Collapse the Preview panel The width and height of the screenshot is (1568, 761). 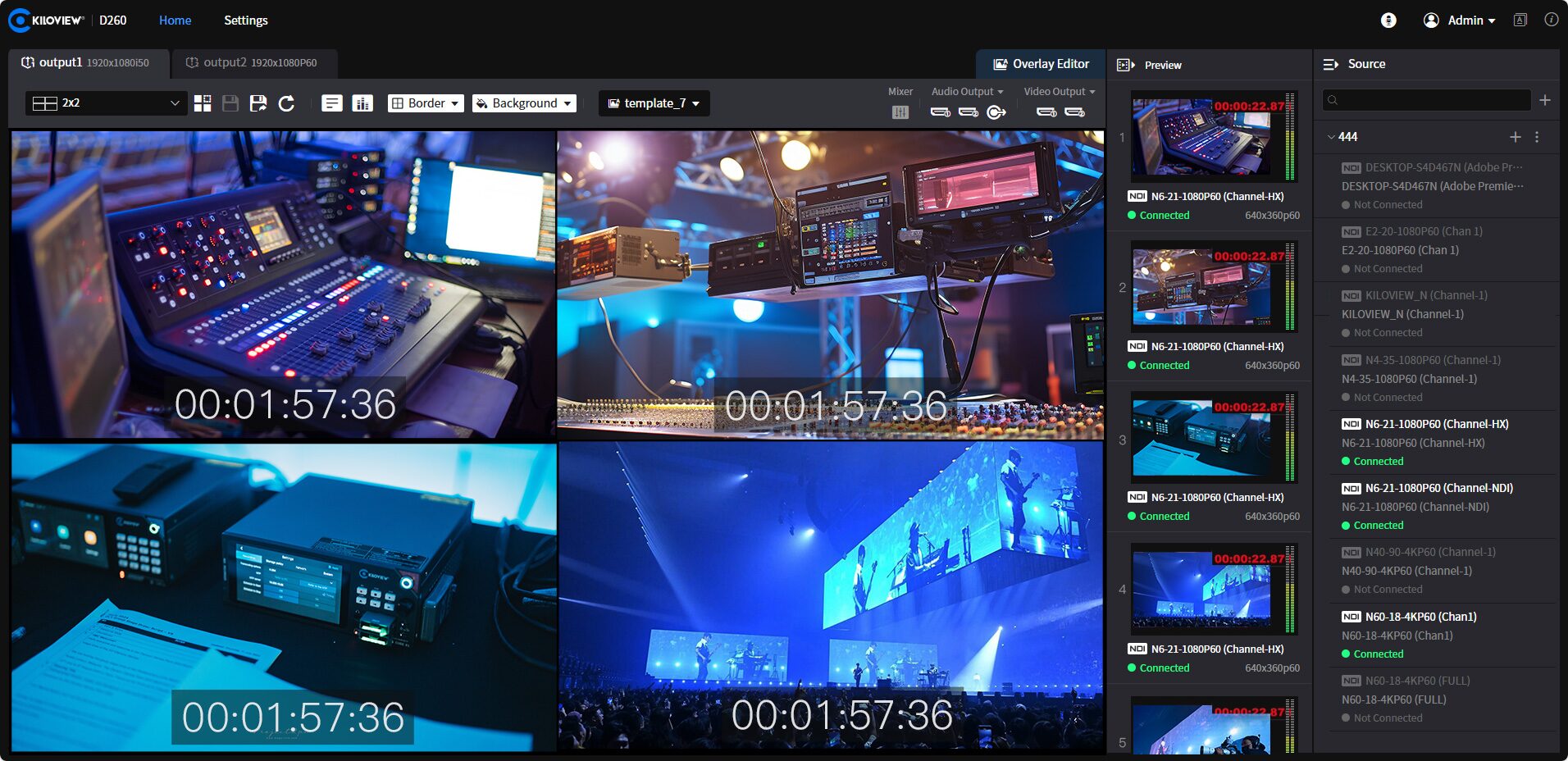coord(1126,65)
